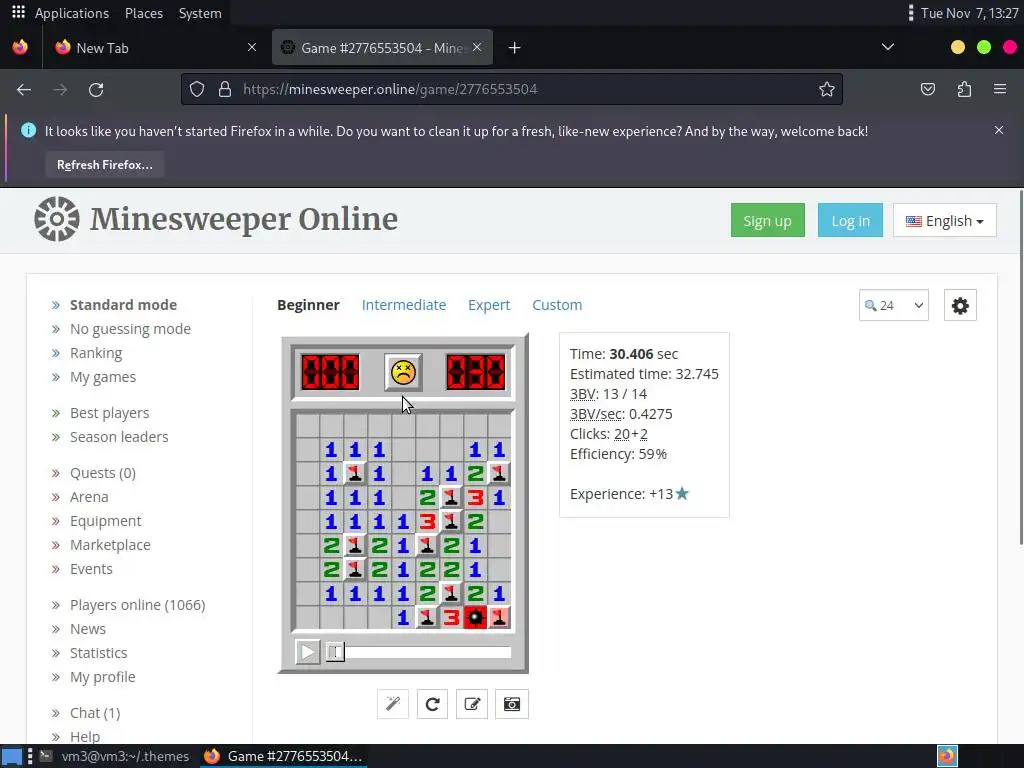This screenshot has height=768, width=1024.
Task: Open Chat (1)
Action: click(95, 713)
